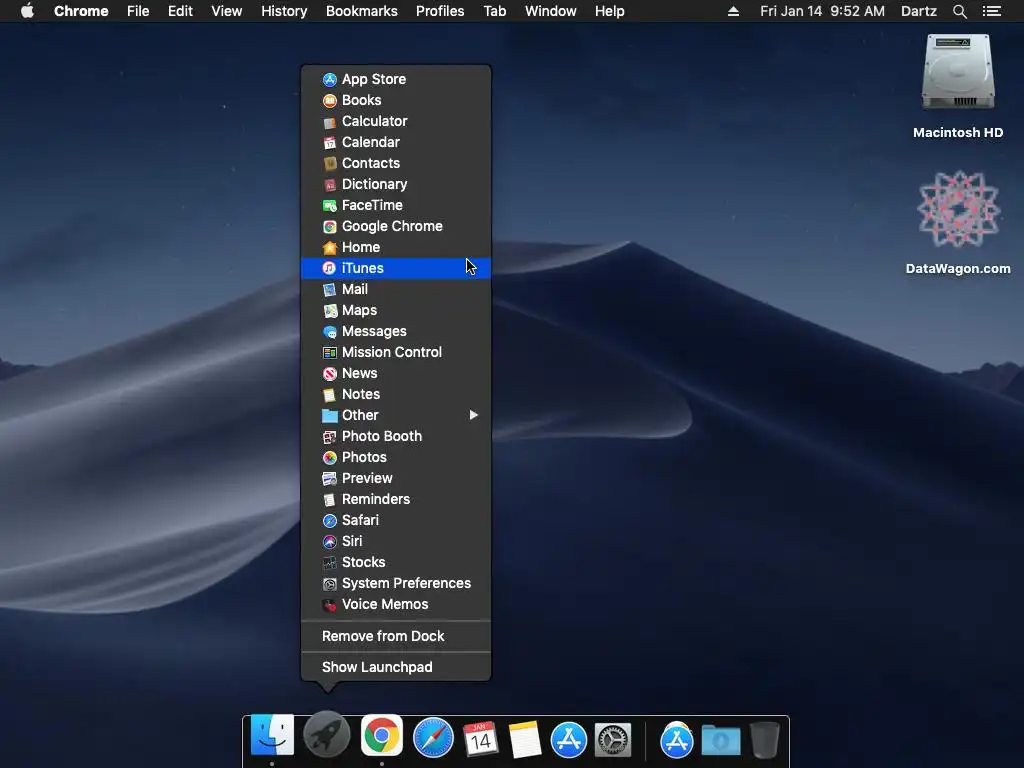Open Home from the popup list
Viewport: 1024px width, 768px height.
tap(396, 247)
